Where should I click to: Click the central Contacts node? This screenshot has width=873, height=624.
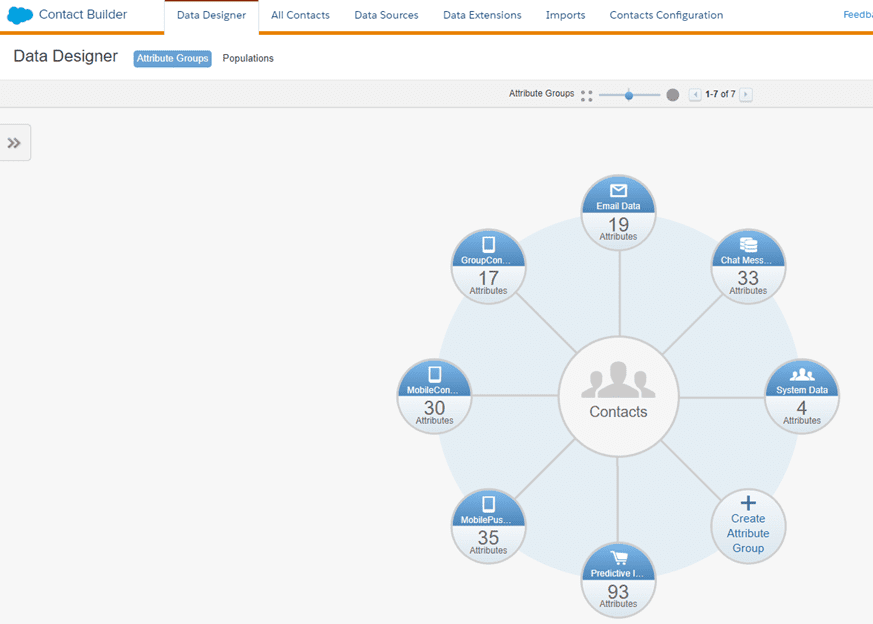[x=618, y=396]
